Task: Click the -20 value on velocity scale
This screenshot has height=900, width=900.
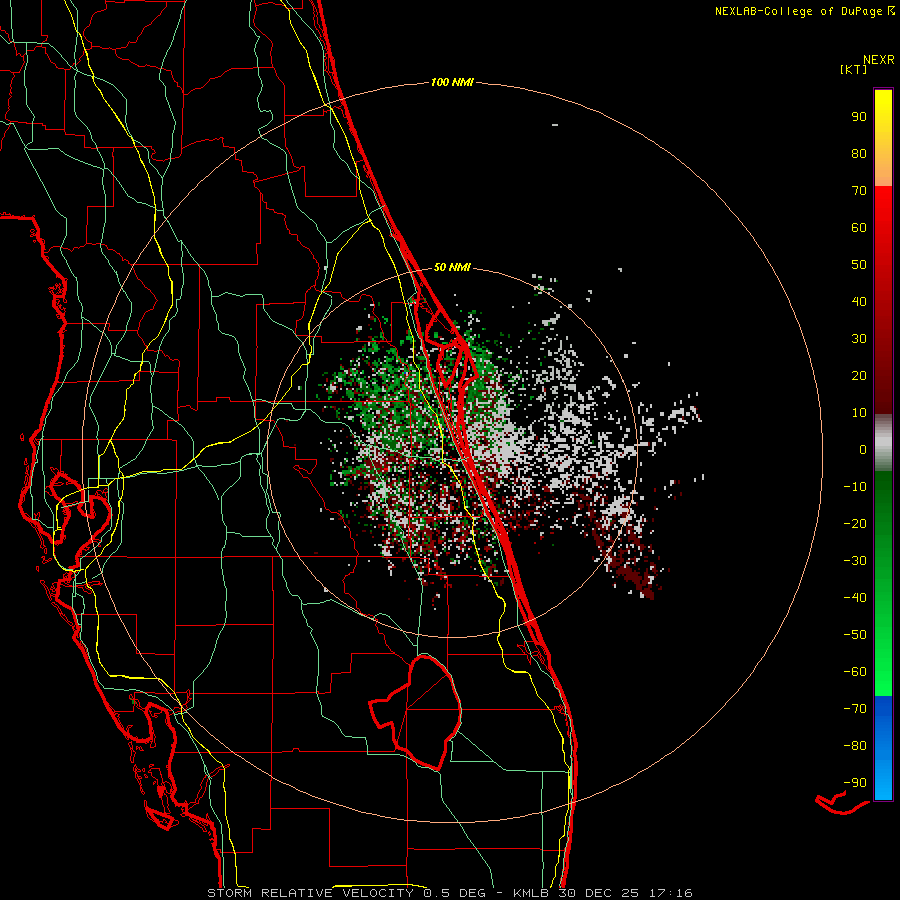Action: (855, 524)
